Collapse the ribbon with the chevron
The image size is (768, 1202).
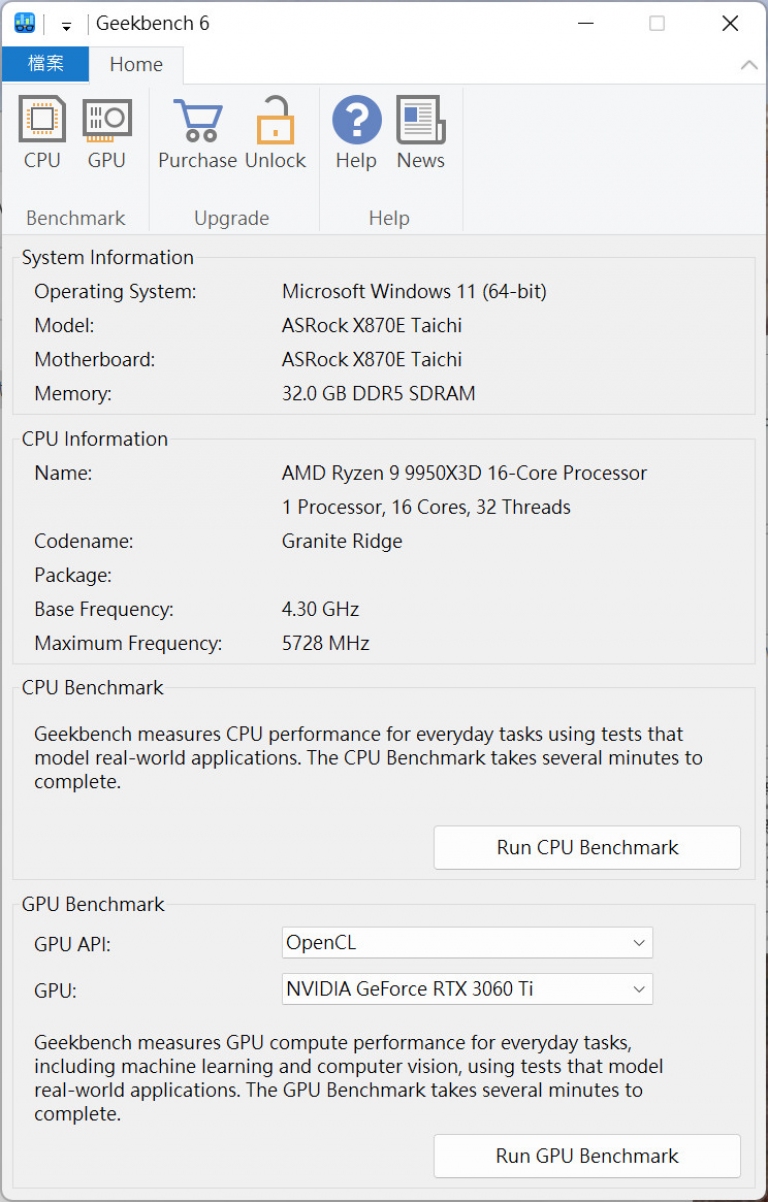point(748,65)
